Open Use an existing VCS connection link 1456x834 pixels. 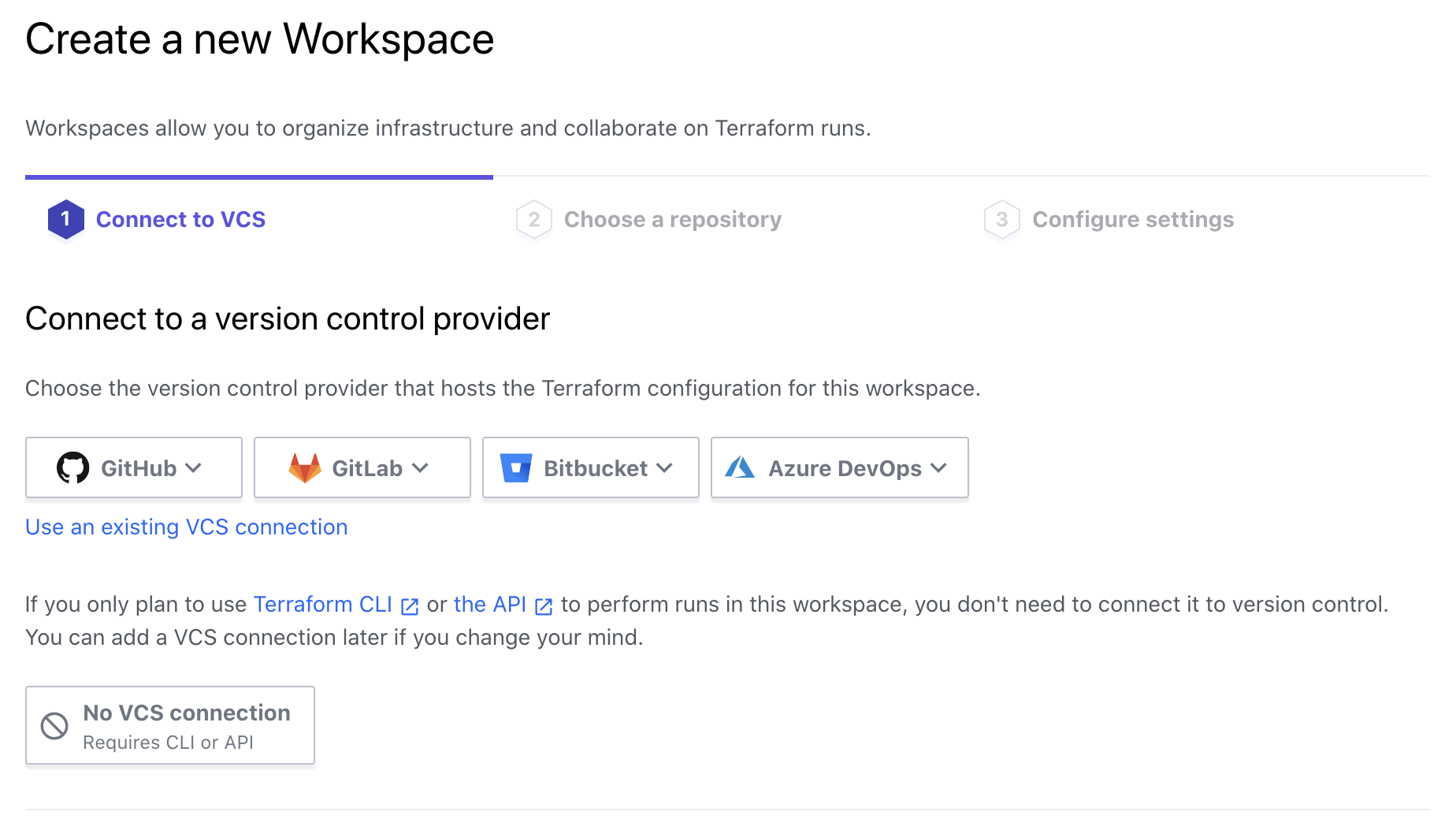pyautogui.click(x=186, y=527)
